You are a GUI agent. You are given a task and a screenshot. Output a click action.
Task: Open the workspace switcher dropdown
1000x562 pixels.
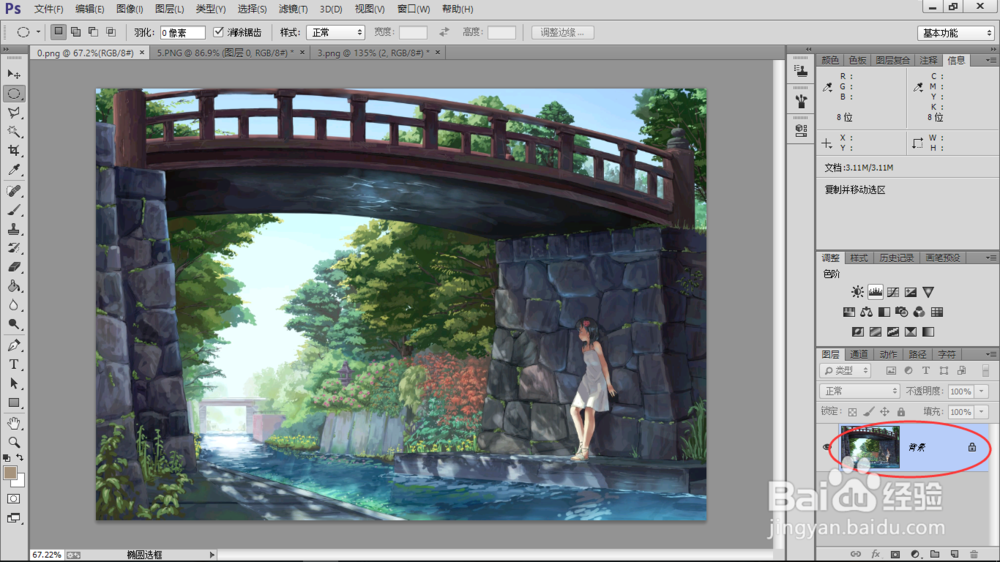(x=955, y=33)
